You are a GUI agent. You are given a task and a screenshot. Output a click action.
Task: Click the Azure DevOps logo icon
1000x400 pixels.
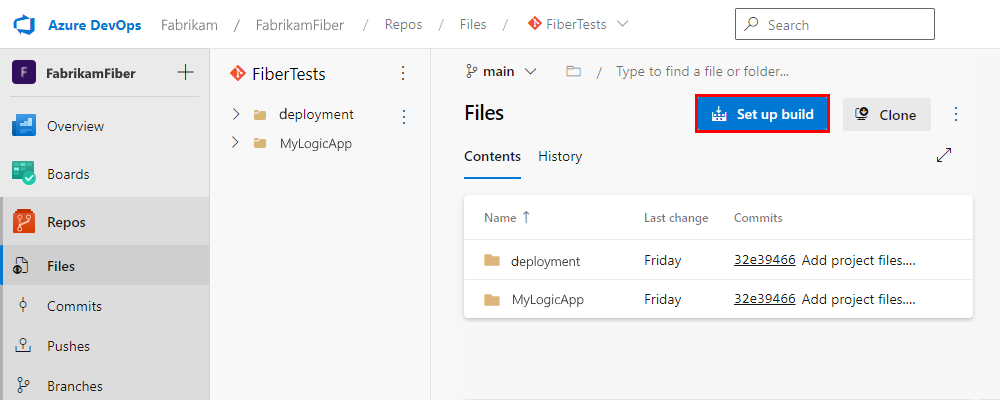point(24,24)
